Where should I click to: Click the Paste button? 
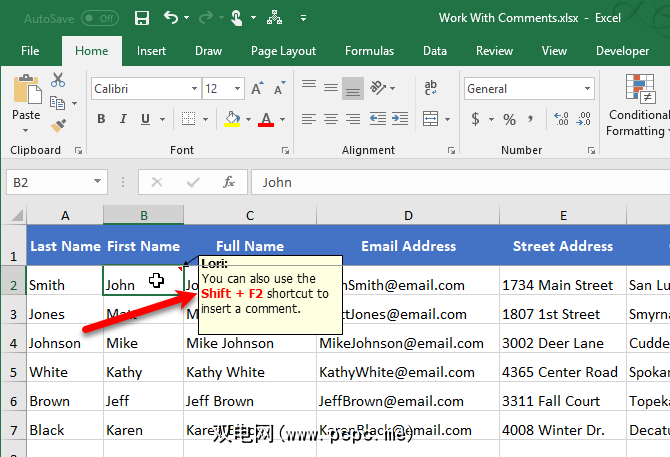click(x=26, y=101)
